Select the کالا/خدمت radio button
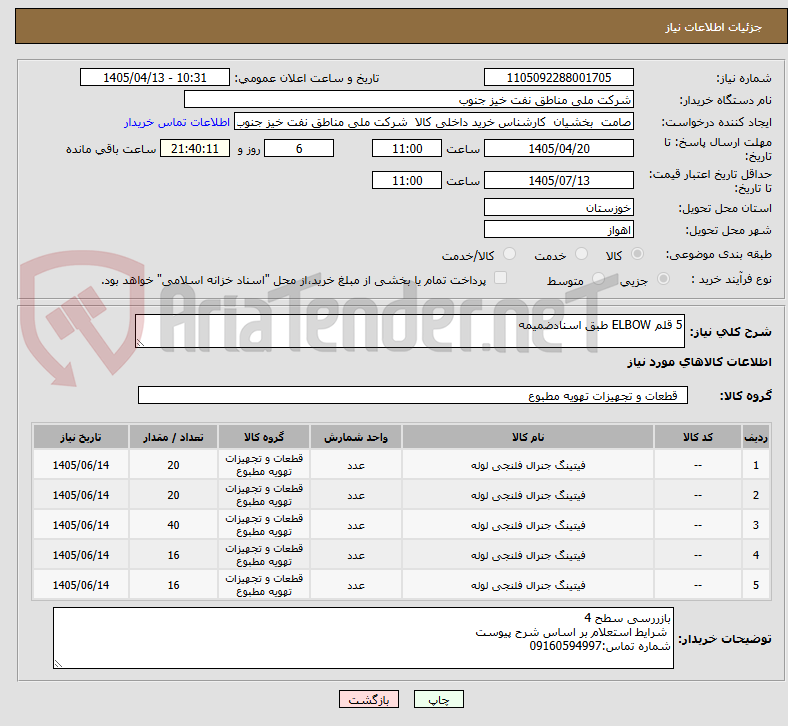Screen dimensions: 788x726 point(510,254)
